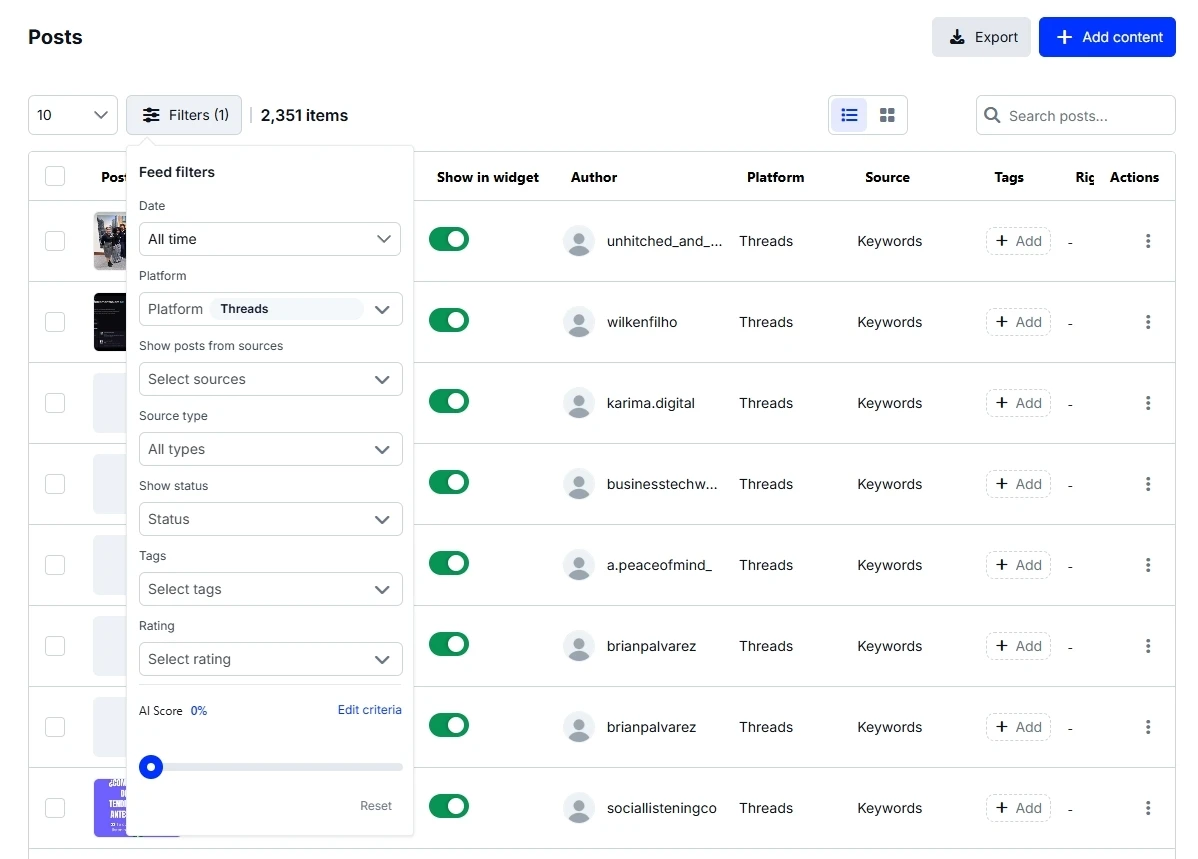Add a tag to karima.digital post
Image resolution: width=1198 pixels, height=859 pixels.
point(1018,404)
